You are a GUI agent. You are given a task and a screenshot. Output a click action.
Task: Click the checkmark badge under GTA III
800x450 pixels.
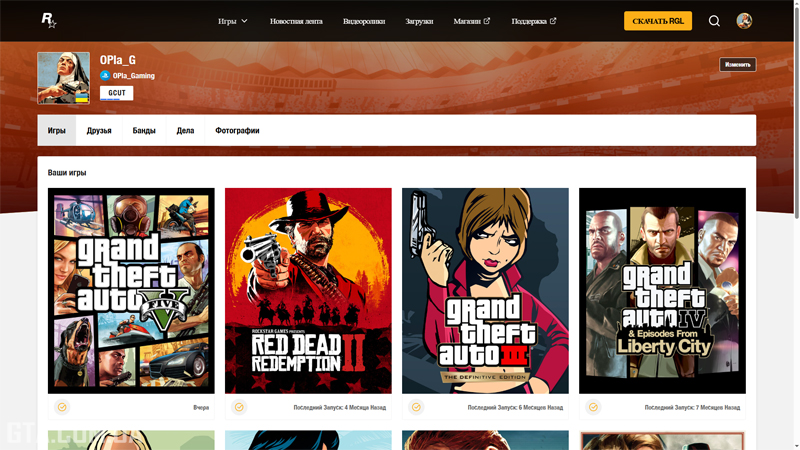pos(416,408)
